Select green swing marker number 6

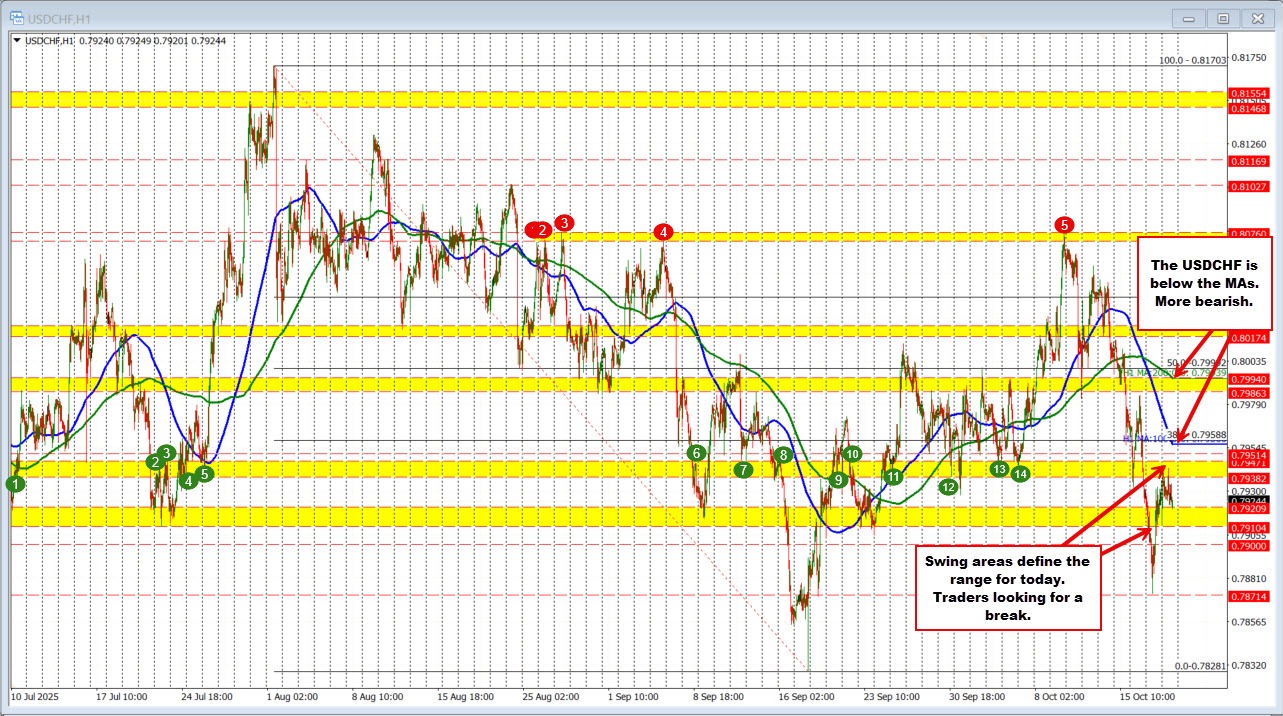(x=695, y=453)
